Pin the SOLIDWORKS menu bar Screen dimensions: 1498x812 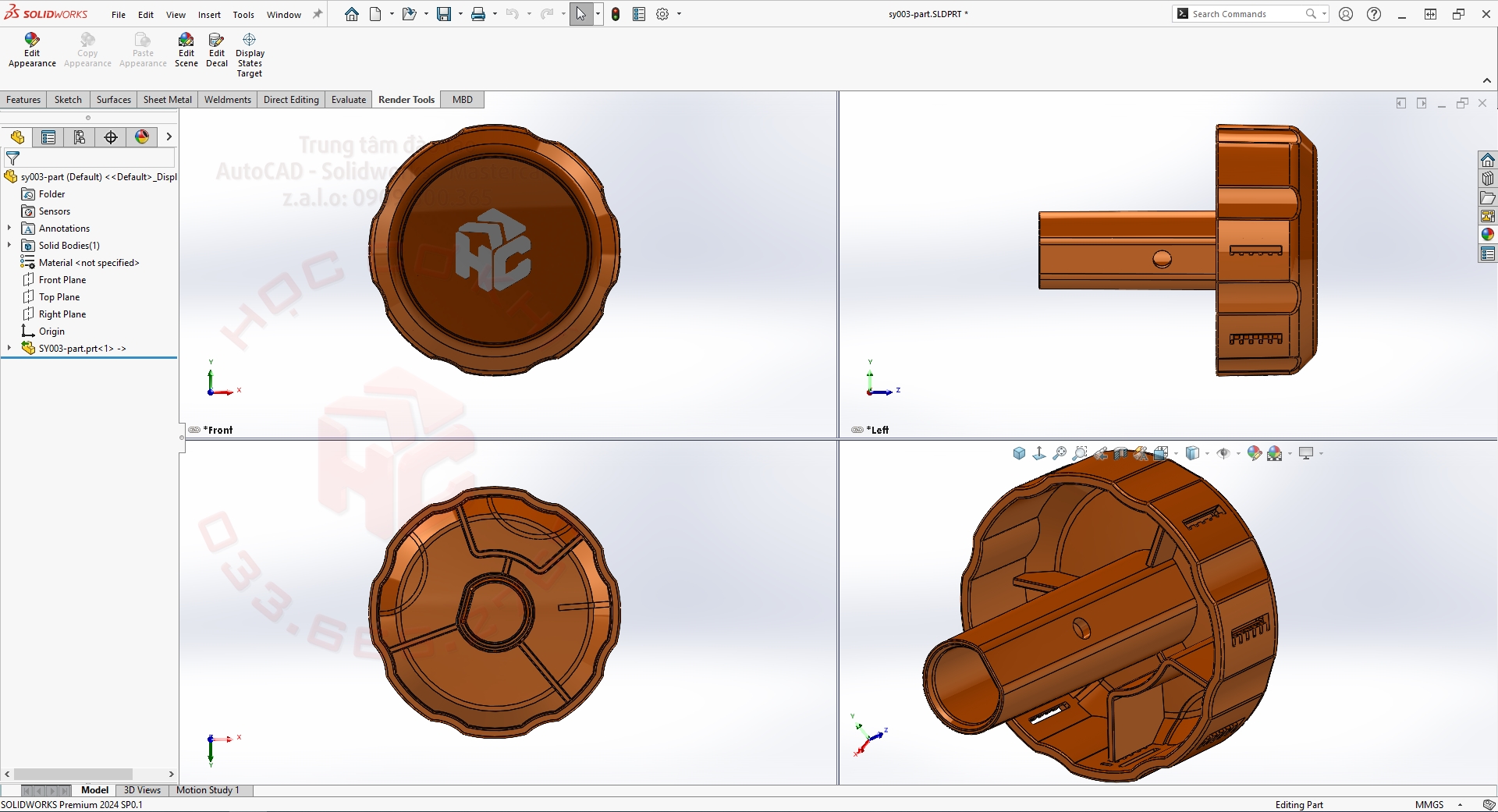[318, 14]
